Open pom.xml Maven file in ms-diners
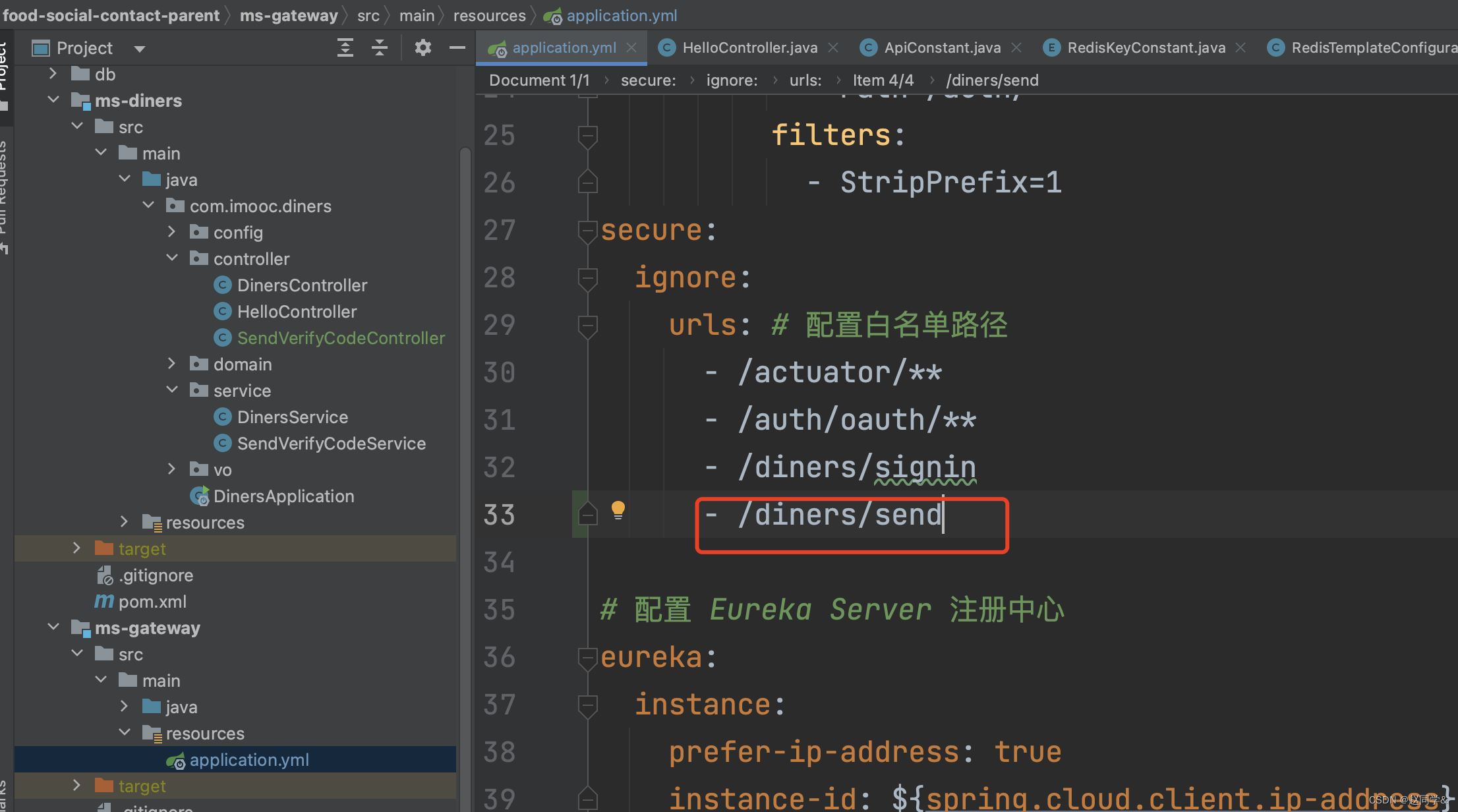The width and height of the screenshot is (1458, 812). pos(152,602)
